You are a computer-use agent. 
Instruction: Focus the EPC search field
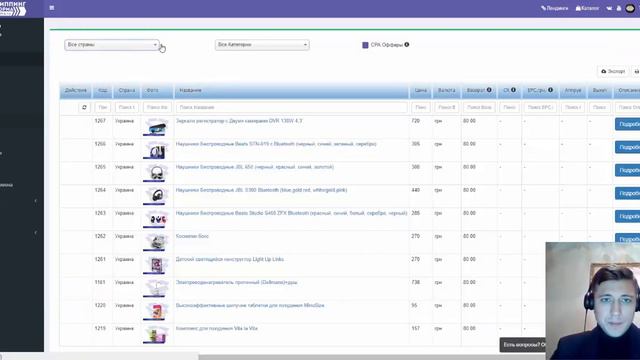point(540,107)
